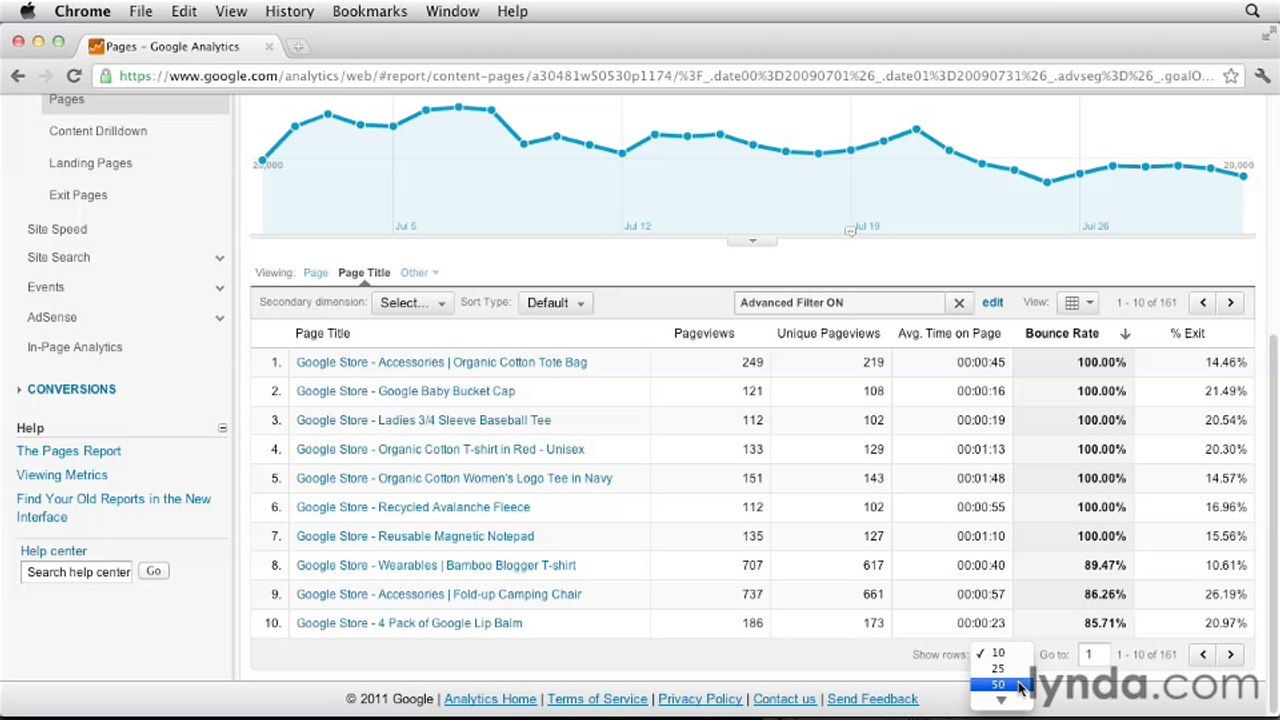
Task: Go to next page arrow above table
Action: [x=1230, y=303]
